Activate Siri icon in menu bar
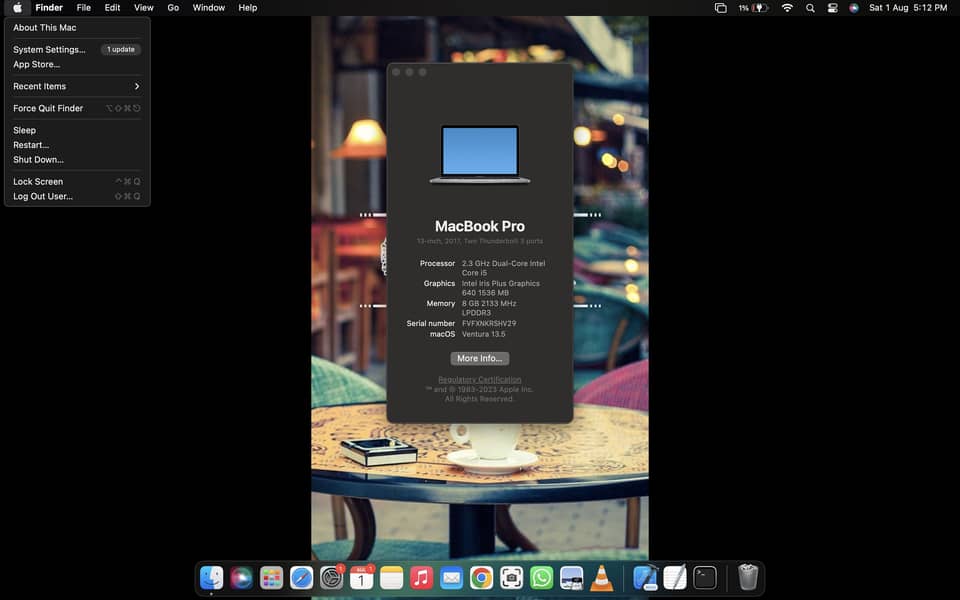 pos(853,8)
